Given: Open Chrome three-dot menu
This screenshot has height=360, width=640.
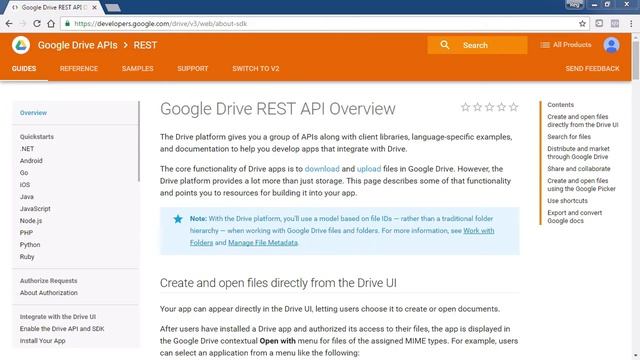Looking at the screenshot, I should coord(631,24).
